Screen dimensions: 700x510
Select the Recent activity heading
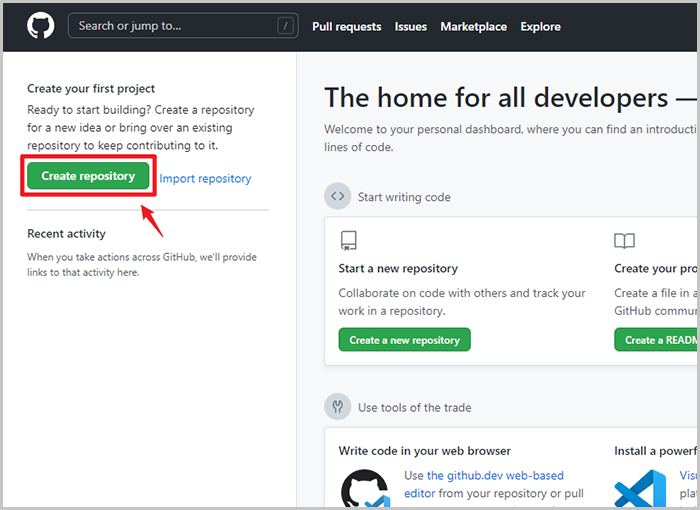coord(67,234)
